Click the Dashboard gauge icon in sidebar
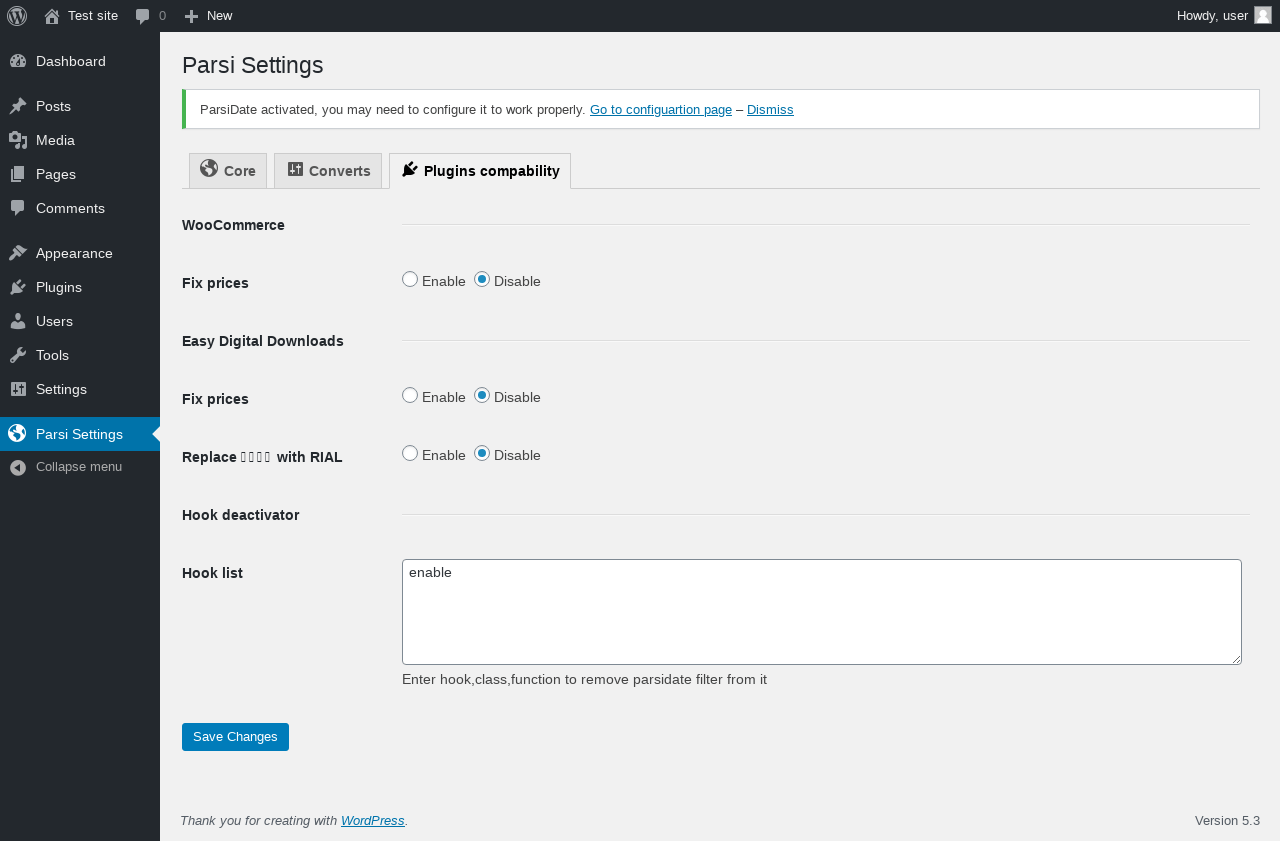 [18, 61]
